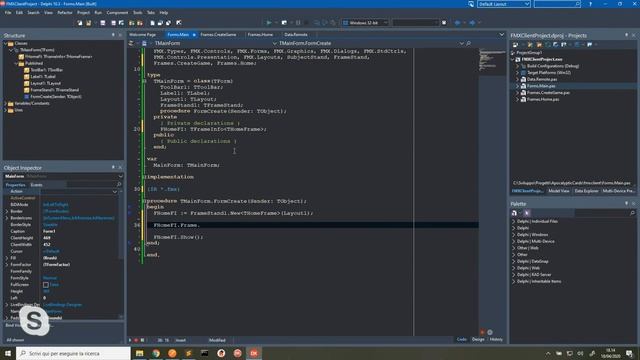
Task: Select the ToolBar1: TToolBar node in Structure
Action: tap(47, 70)
